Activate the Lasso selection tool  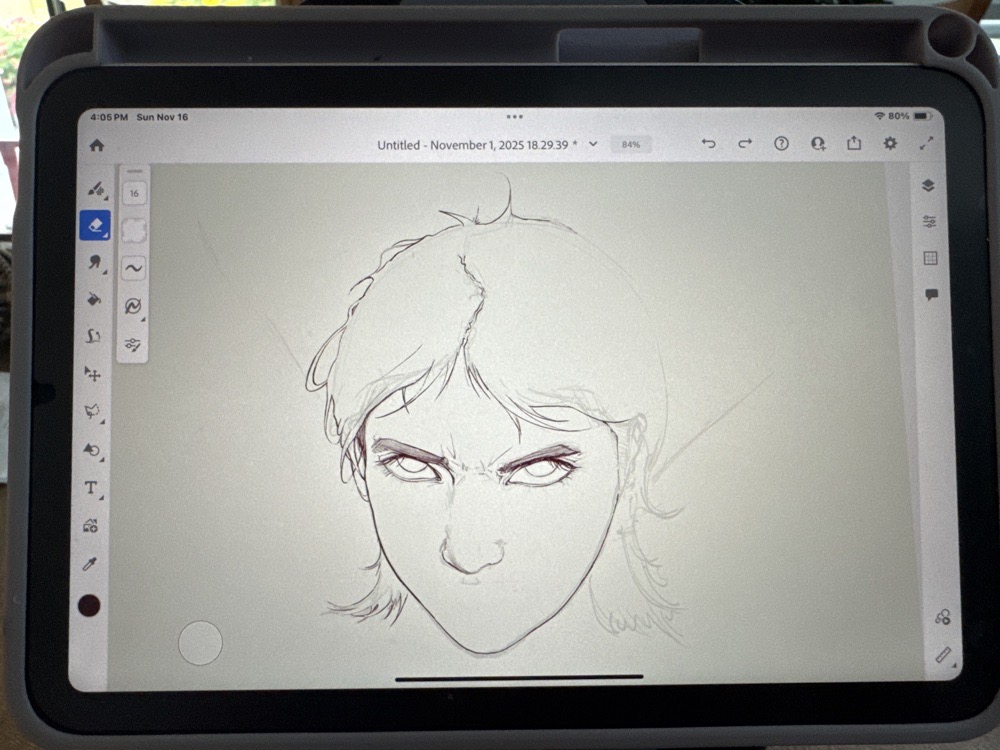click(x=93, y=411)
